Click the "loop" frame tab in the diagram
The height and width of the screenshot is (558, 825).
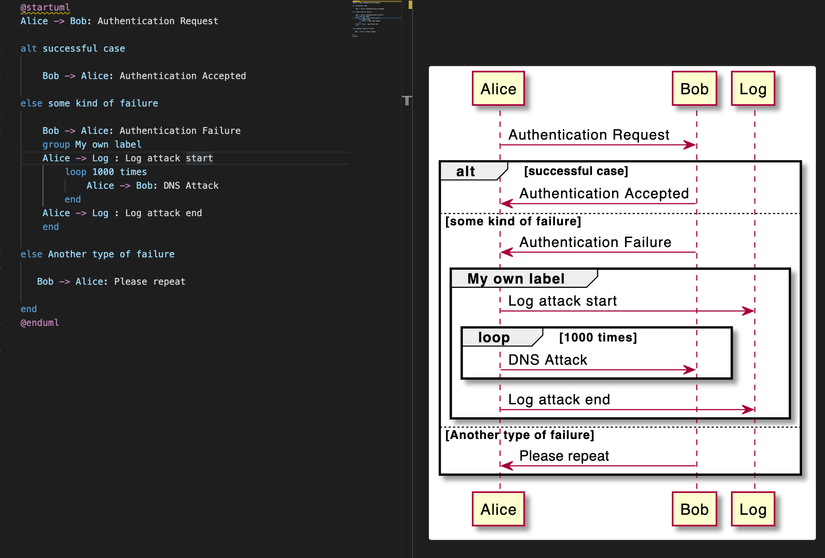tap(494, 337)
